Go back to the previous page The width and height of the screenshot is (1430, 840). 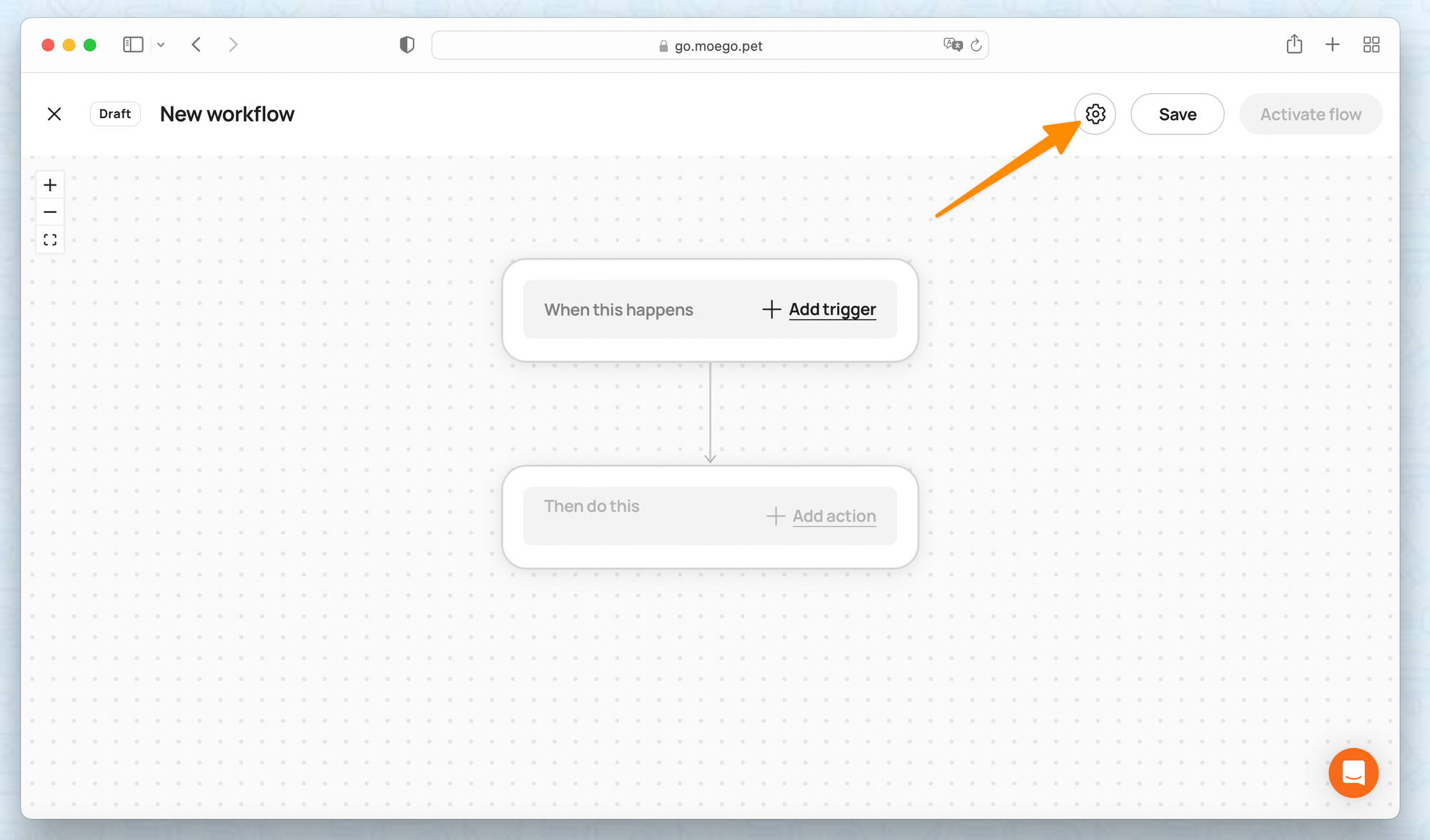pos(197,45)
